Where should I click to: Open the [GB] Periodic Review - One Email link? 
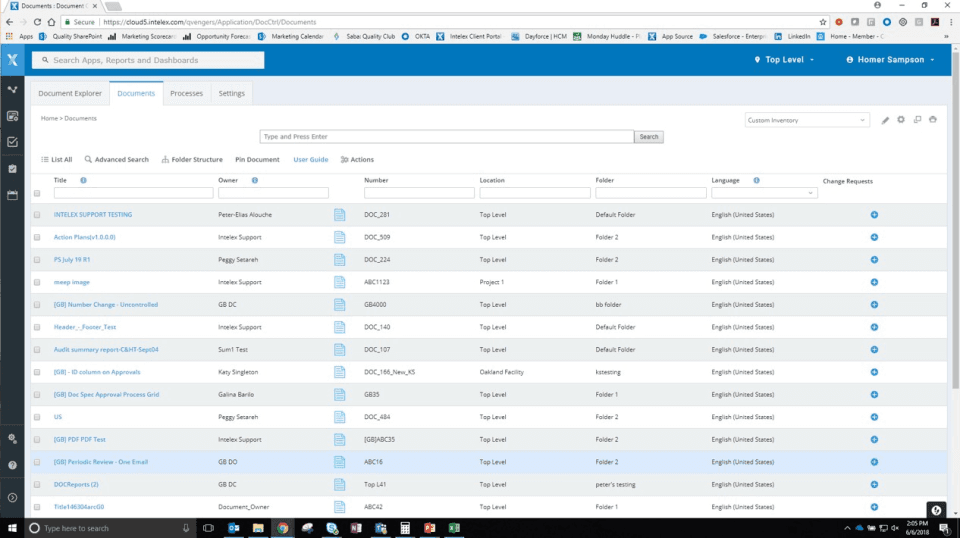click(100, 462)
